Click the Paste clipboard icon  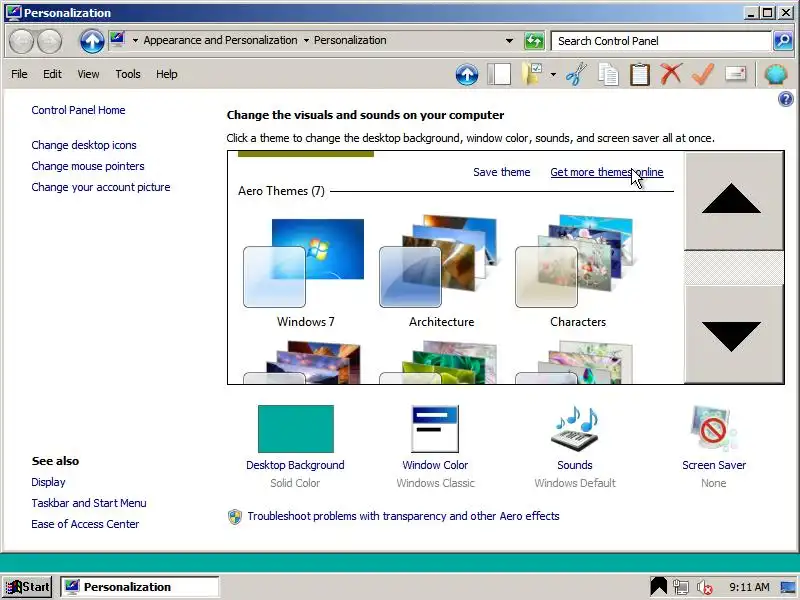640,74
